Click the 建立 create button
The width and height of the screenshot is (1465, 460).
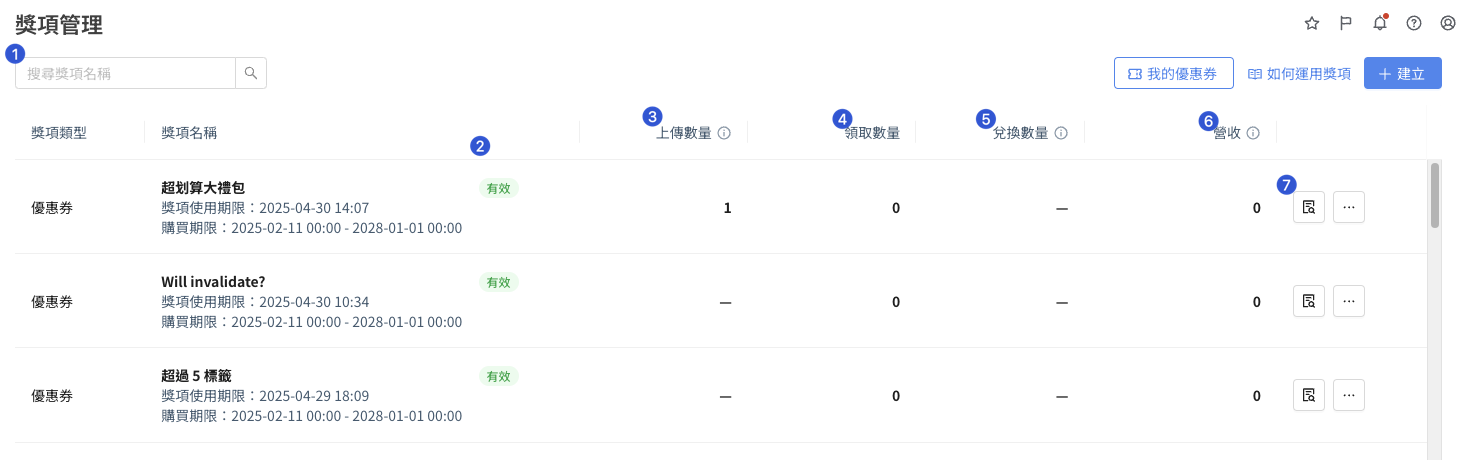pyautogui.click(x=1403, y=74)
